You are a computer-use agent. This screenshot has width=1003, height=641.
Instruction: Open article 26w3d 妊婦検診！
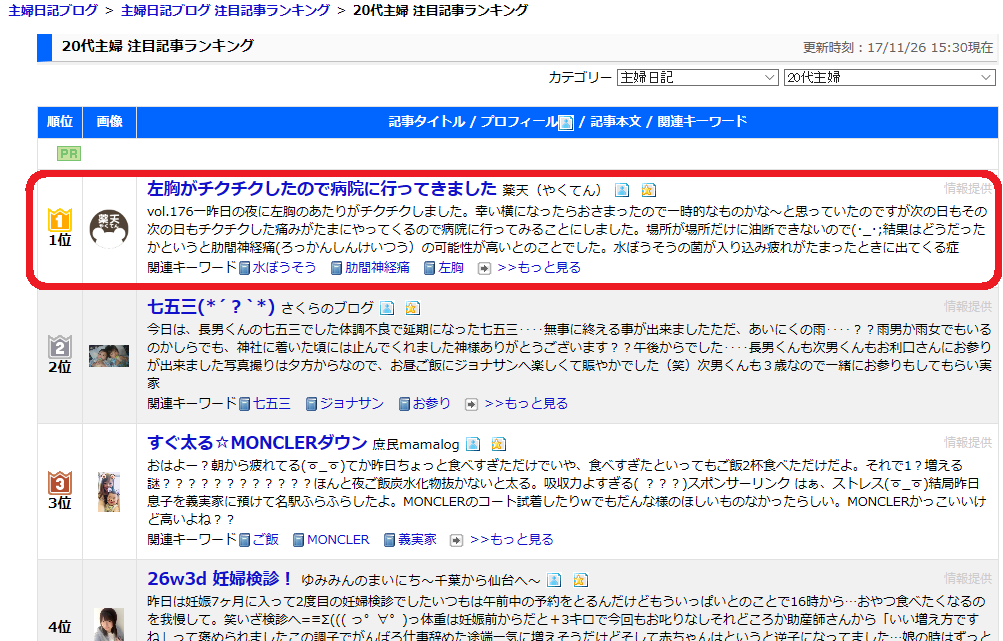pos(220,578)
